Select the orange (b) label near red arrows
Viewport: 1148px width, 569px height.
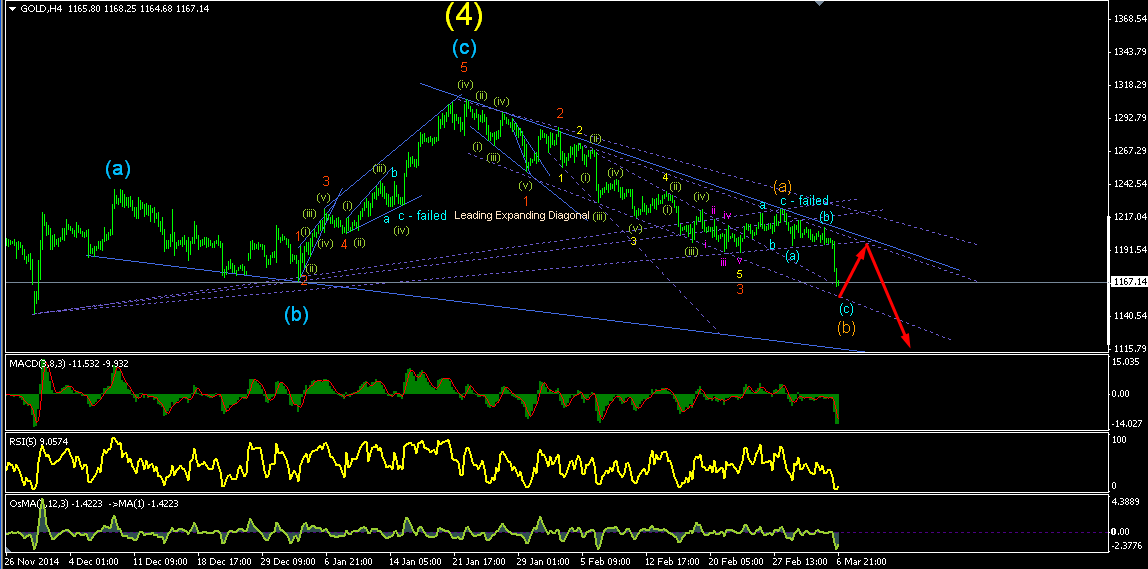[846, 327]
